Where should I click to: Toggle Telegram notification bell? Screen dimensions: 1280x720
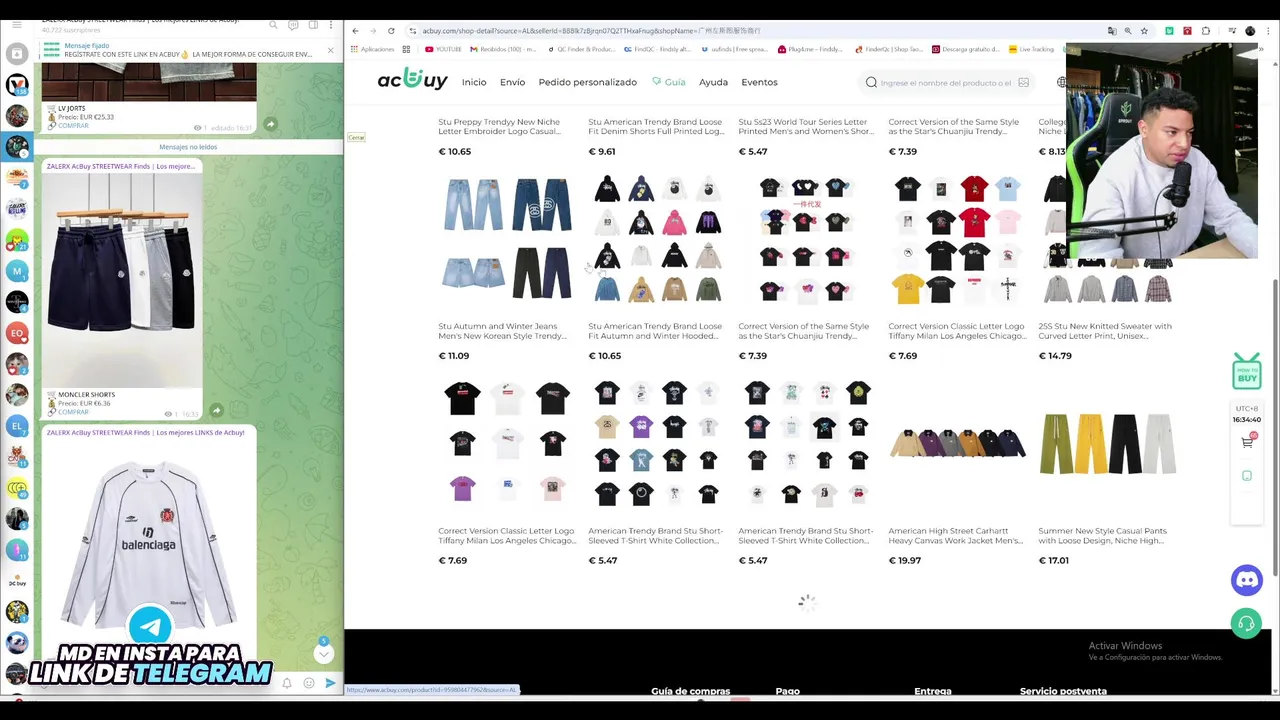coord(287,683)
